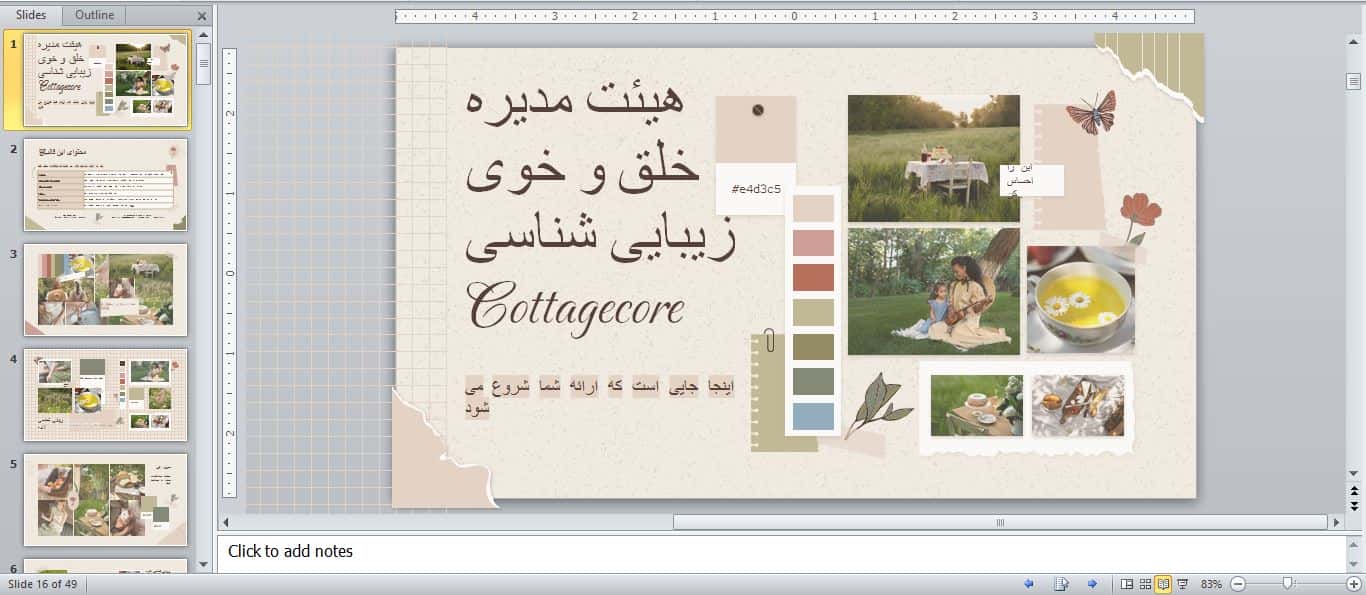Click the 'Slide 16 of 49' status text
The image size is (1366, 595).
click(43, 584)
